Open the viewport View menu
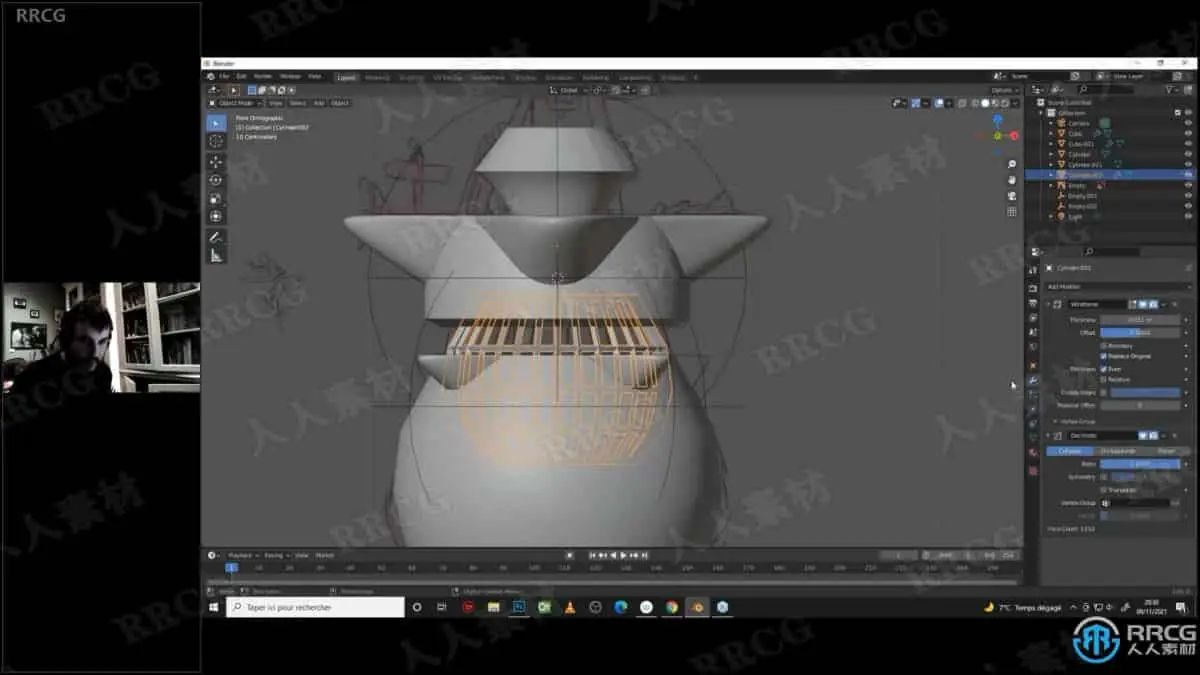 275,103
